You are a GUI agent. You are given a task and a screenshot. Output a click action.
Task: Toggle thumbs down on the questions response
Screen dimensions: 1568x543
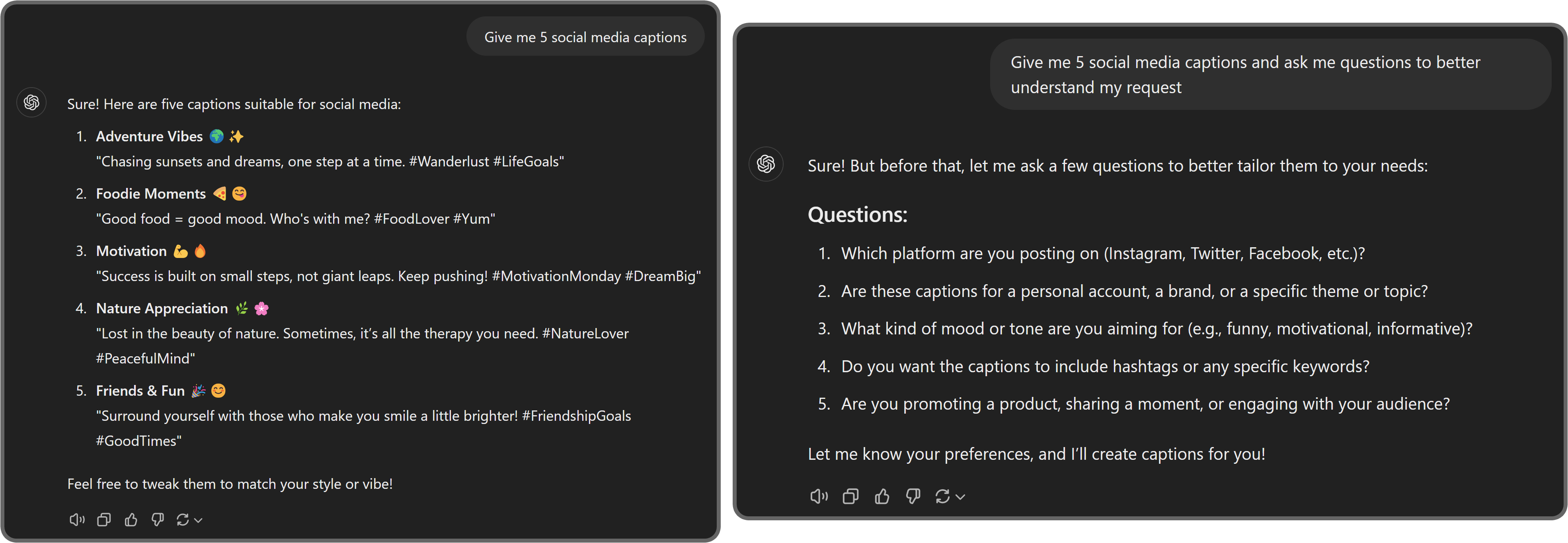click(913, 496)
